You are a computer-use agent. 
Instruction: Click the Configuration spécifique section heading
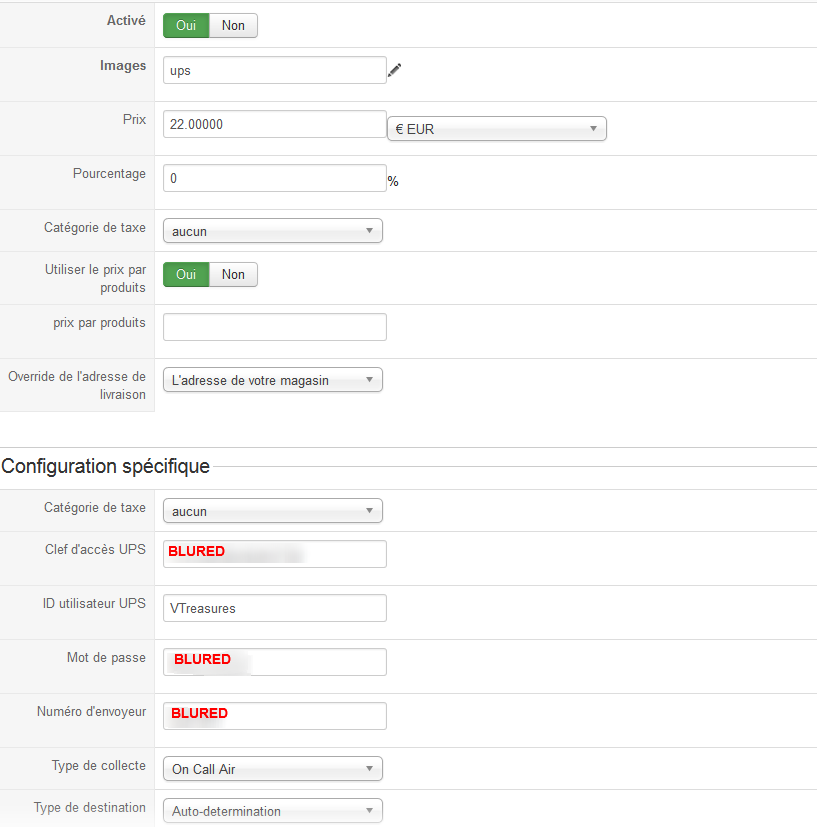pyautogui.click(x=106, y=466)
